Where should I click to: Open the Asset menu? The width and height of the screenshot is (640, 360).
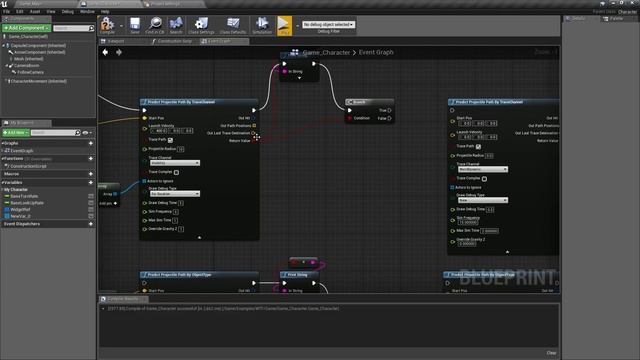35,11
